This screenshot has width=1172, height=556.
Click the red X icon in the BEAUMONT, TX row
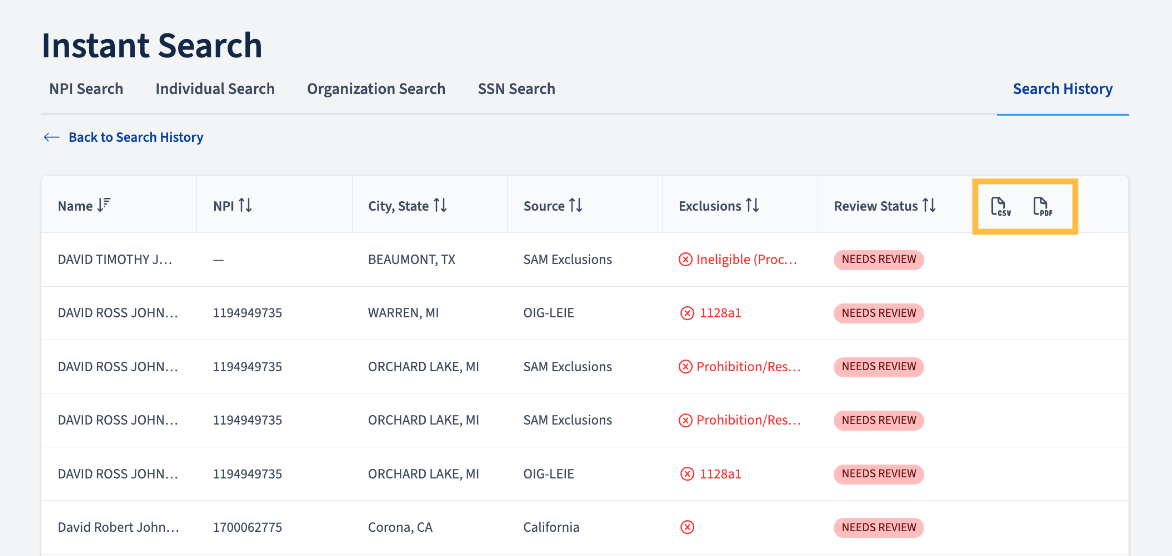(x=685, y=259)
